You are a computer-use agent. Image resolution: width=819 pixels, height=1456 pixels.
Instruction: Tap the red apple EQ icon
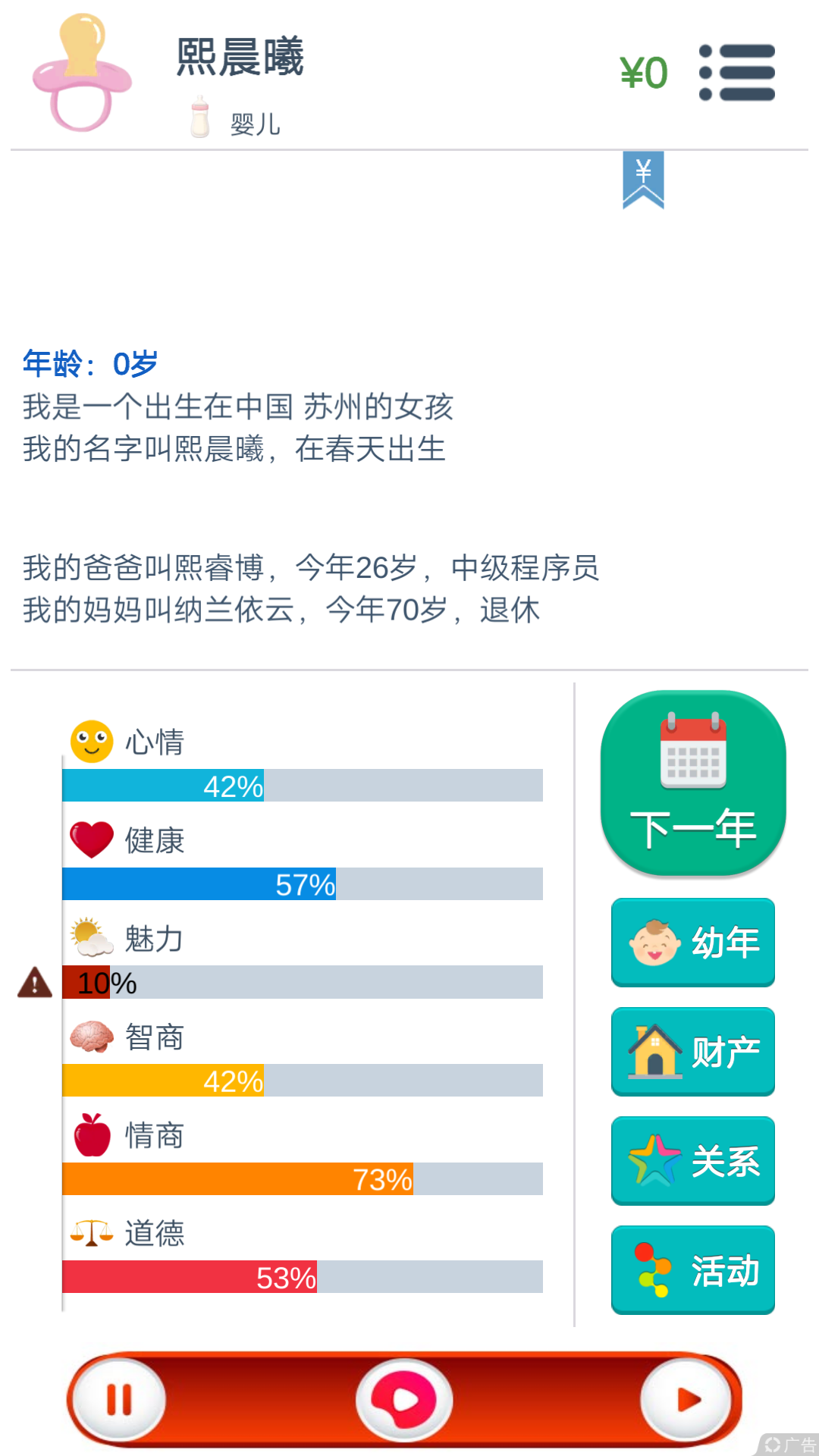(x=92, y=1134)
